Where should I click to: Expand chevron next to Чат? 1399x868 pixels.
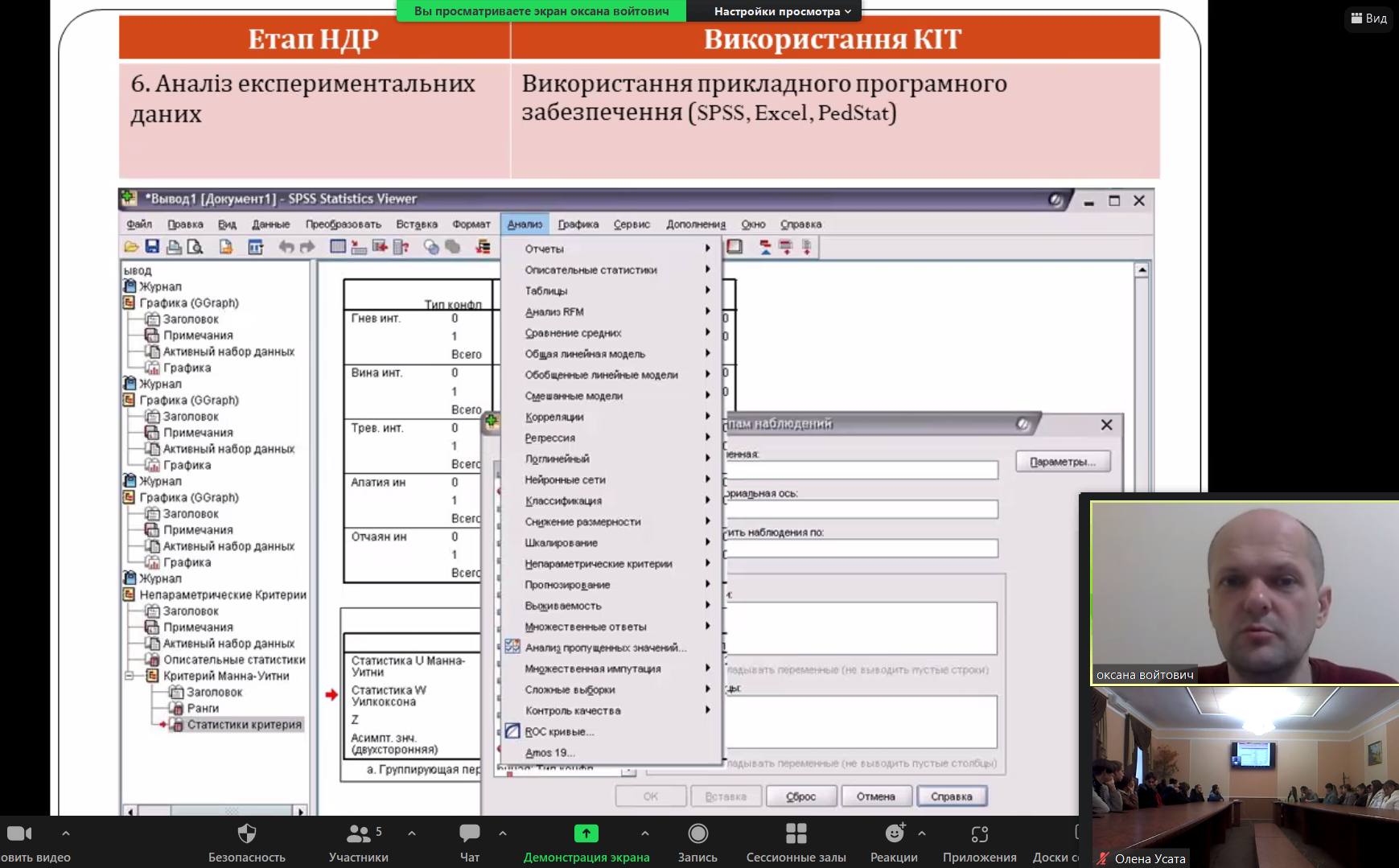click(x=503, y=833)
